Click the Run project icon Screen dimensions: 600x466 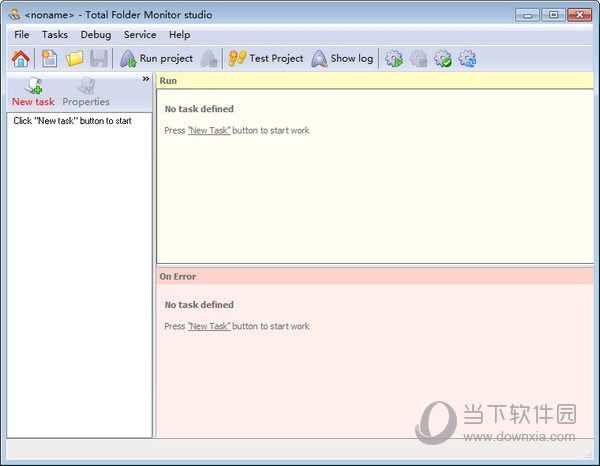pos(128,59)
